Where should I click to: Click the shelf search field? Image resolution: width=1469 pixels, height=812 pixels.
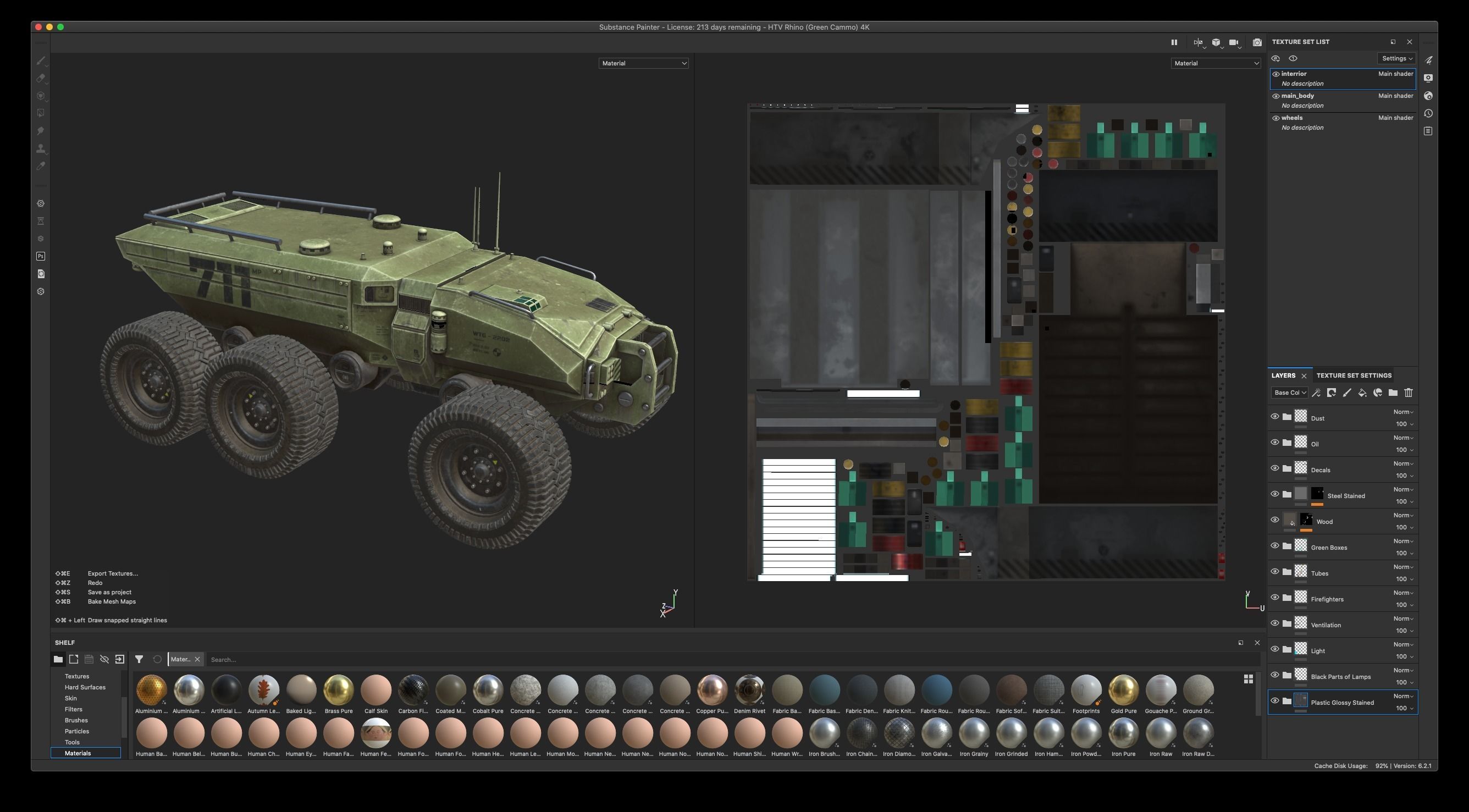pos(733,660)
